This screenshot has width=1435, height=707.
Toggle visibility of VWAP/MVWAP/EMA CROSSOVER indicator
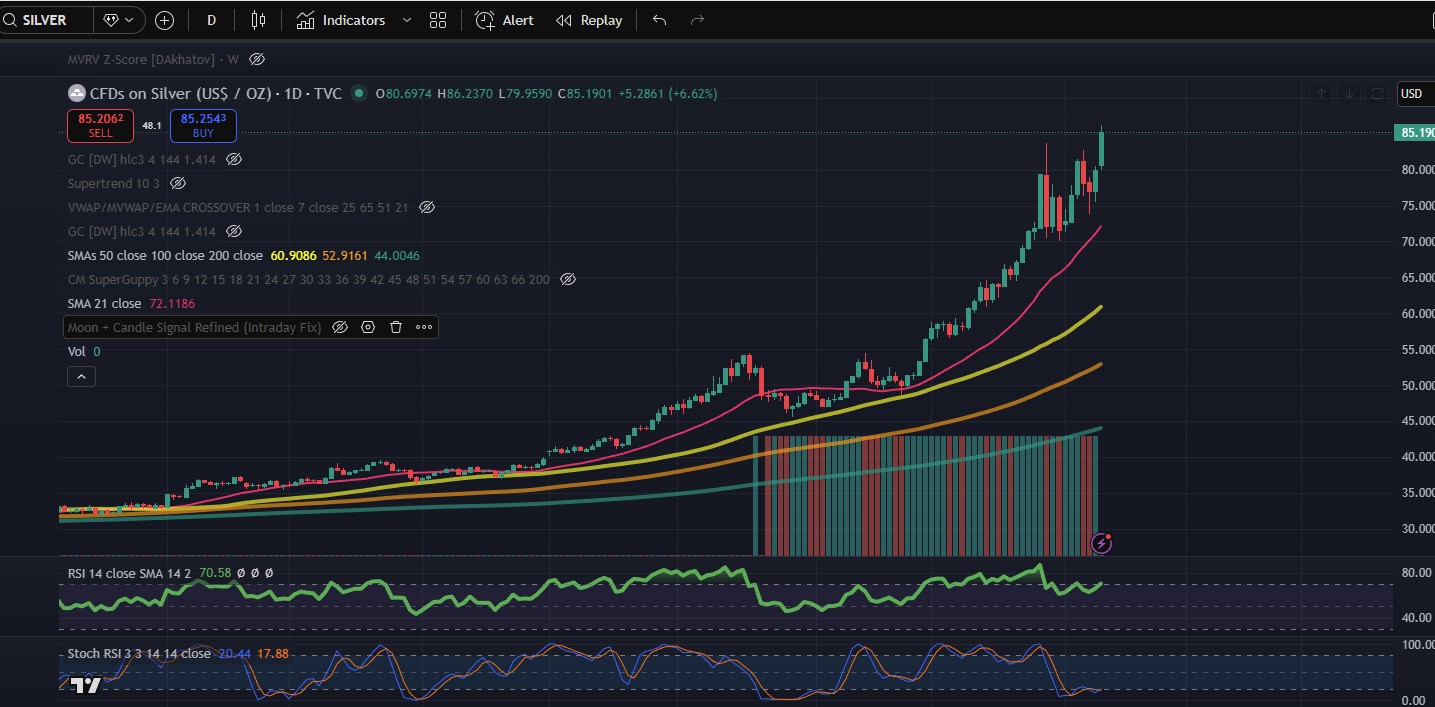point(426,207)
